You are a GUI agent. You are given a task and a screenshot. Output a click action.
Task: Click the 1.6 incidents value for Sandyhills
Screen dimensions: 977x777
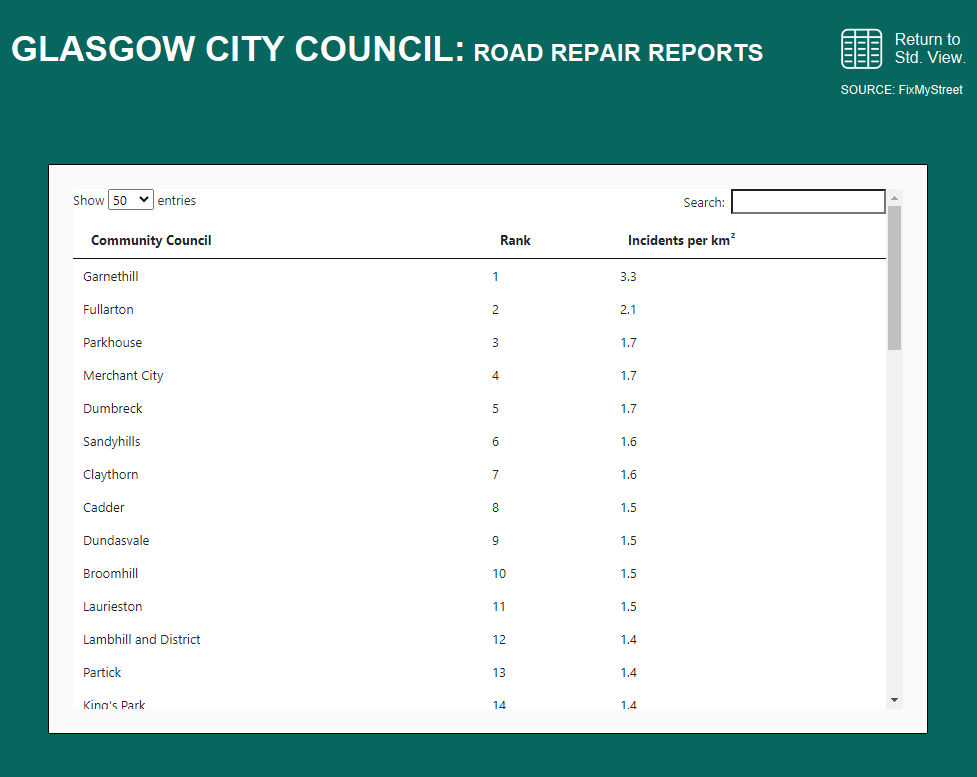click(628, 442)
